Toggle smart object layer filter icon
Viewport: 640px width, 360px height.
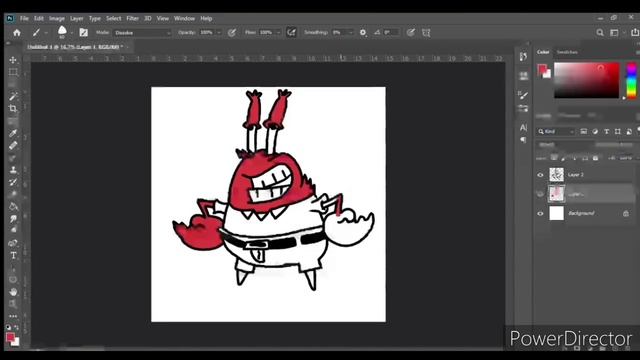click(x=629, y=131)
